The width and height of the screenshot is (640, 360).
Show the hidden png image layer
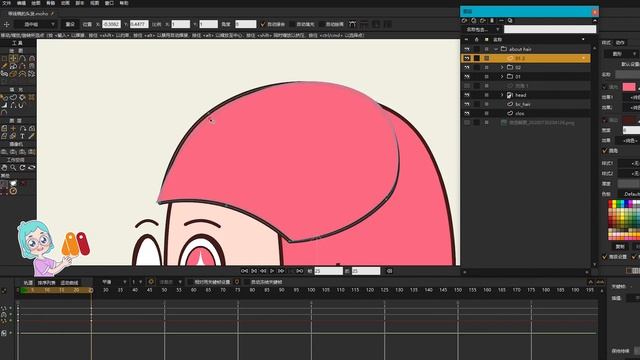(x=467, y=122)
